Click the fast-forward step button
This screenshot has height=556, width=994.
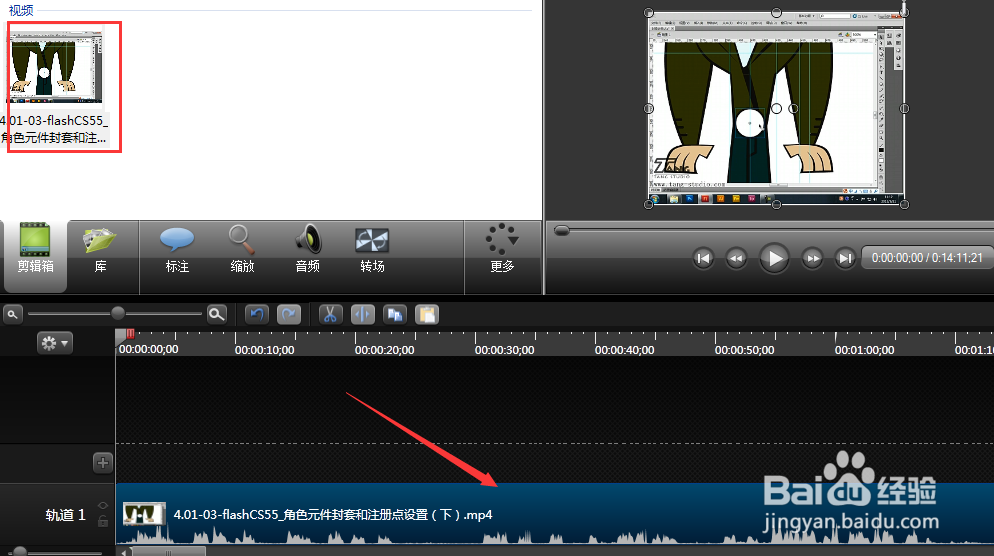pyautogui.click(x=812, y=258)
